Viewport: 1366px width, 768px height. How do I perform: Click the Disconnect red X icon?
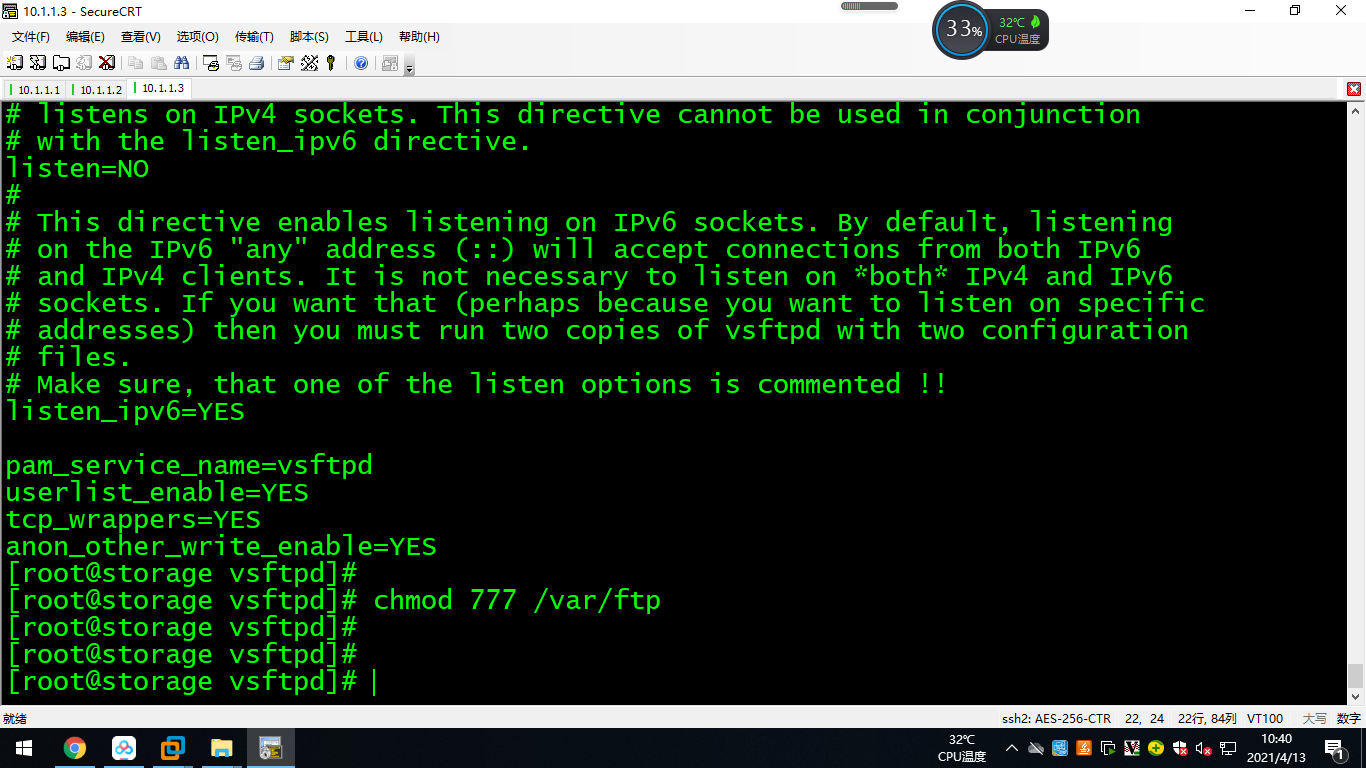[x=106, y=63]
